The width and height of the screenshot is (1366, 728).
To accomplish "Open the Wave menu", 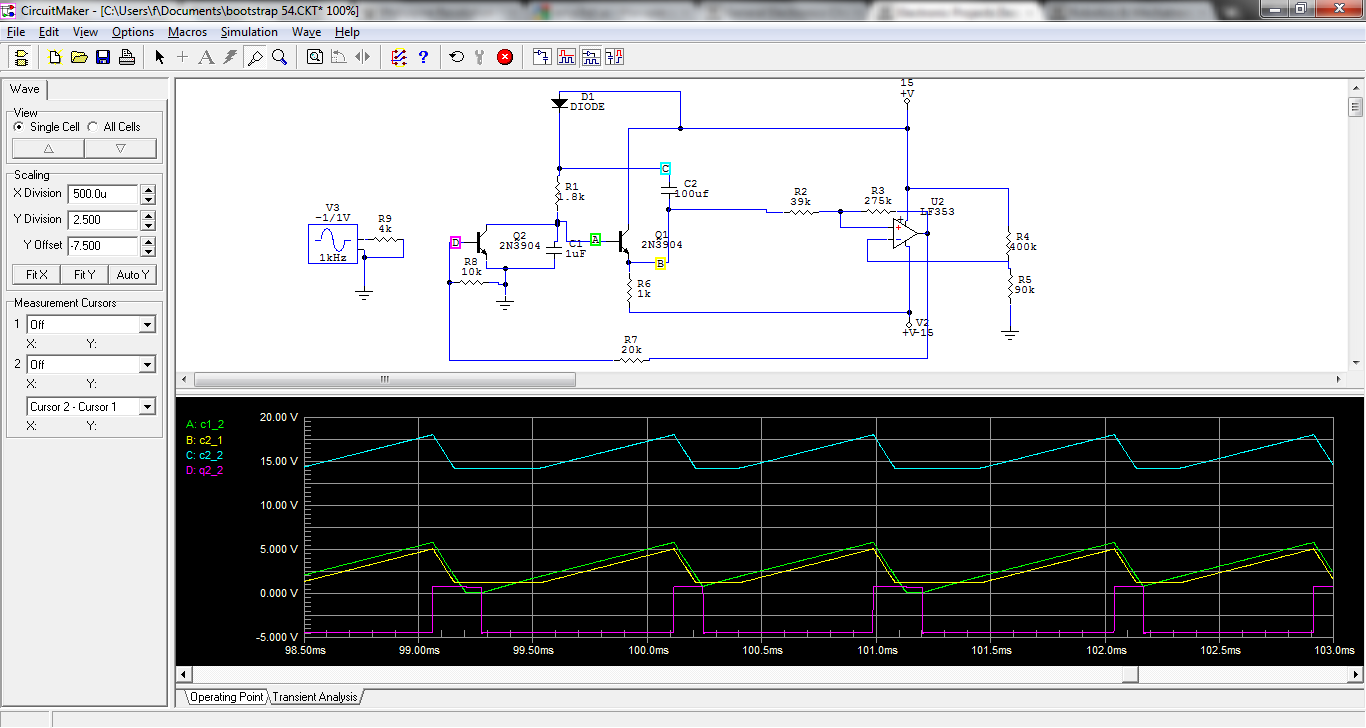I will (x=306, y=32).
